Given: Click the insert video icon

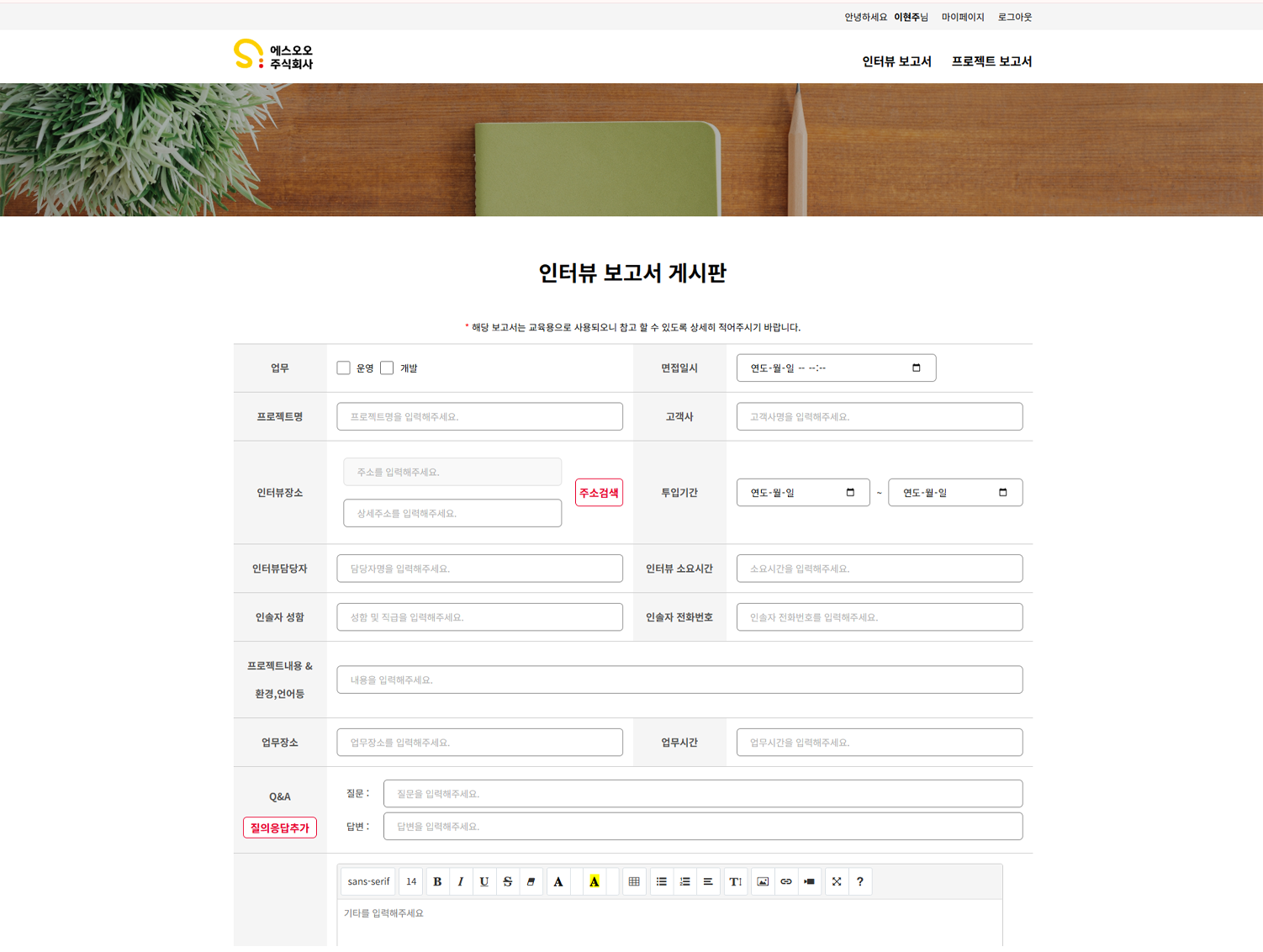Looking at the screenshot, I should click(x=809, y=881).
